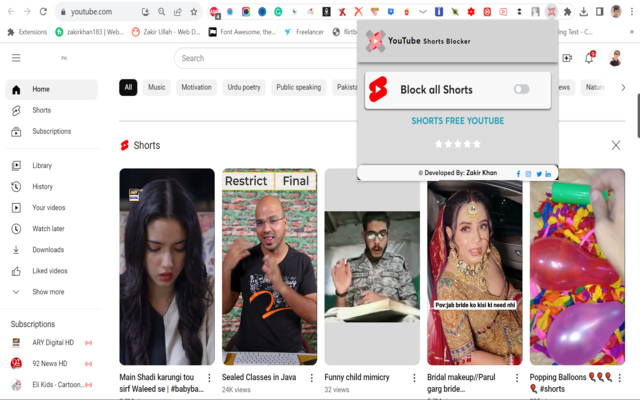
Task: Reload the page with the refresh button
Action: 43,11
